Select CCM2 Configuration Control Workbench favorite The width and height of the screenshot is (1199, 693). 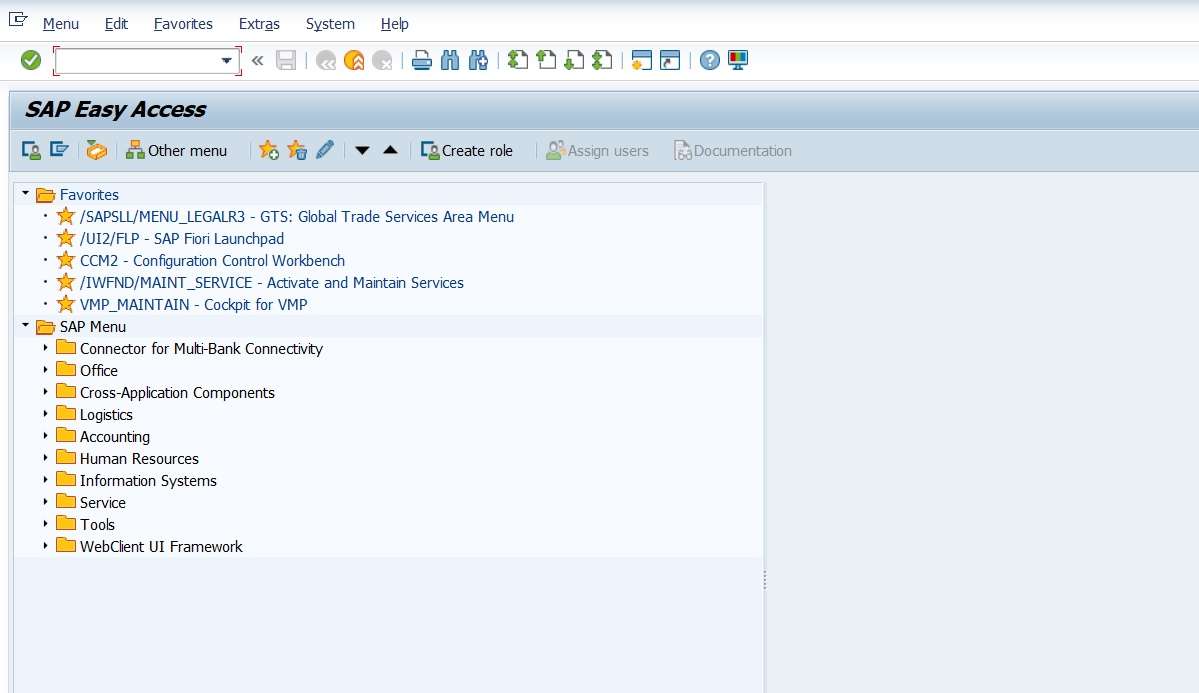point(213,261)
